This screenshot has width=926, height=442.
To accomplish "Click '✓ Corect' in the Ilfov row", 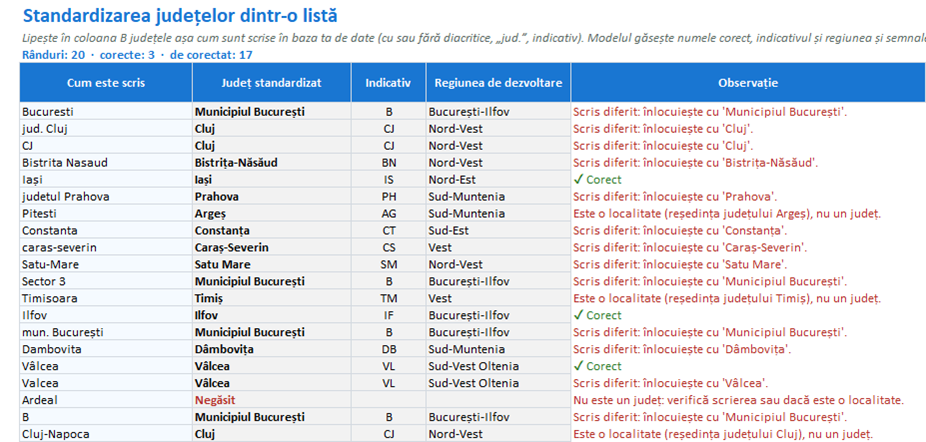I will (x=598, y=315).
